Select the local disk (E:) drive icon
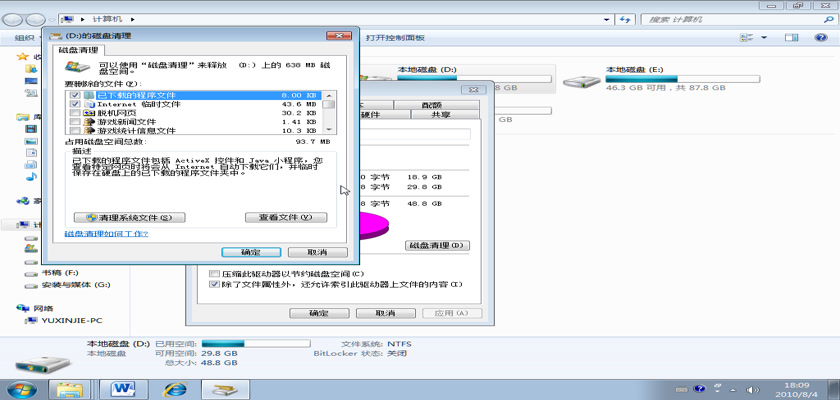 (x=582, y=82)
